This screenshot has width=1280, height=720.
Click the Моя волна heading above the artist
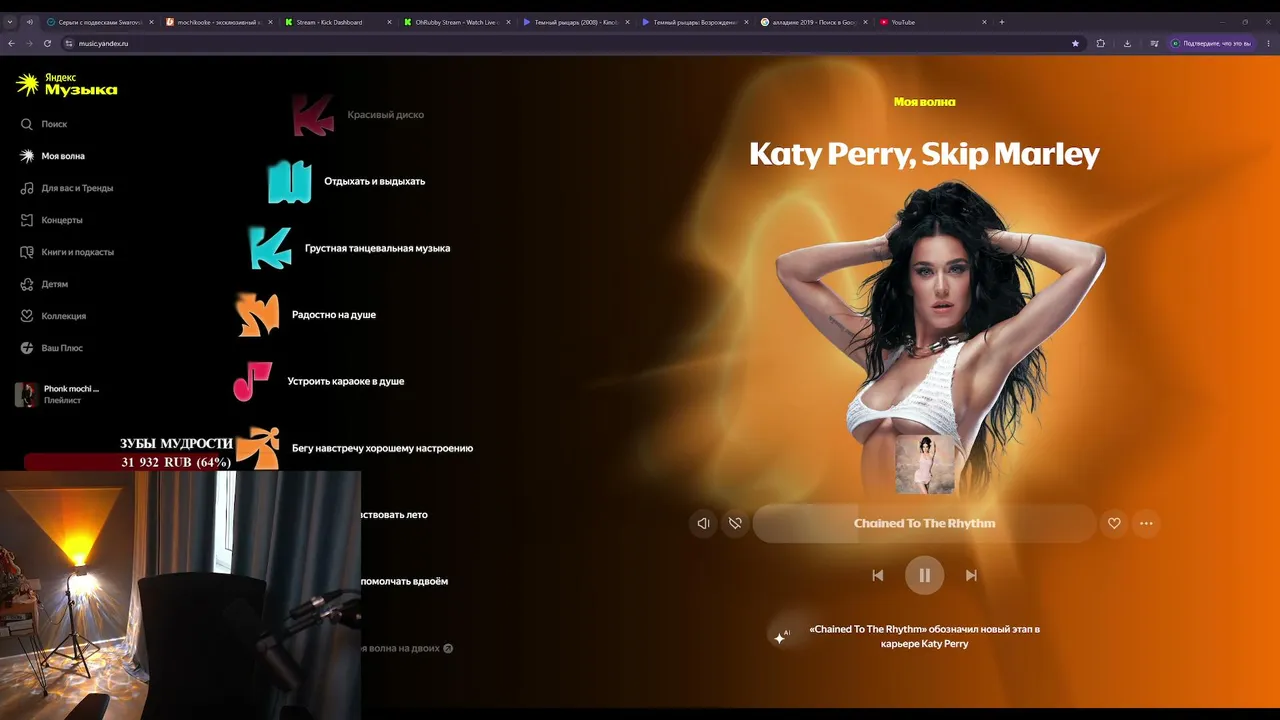coord(925,102)
